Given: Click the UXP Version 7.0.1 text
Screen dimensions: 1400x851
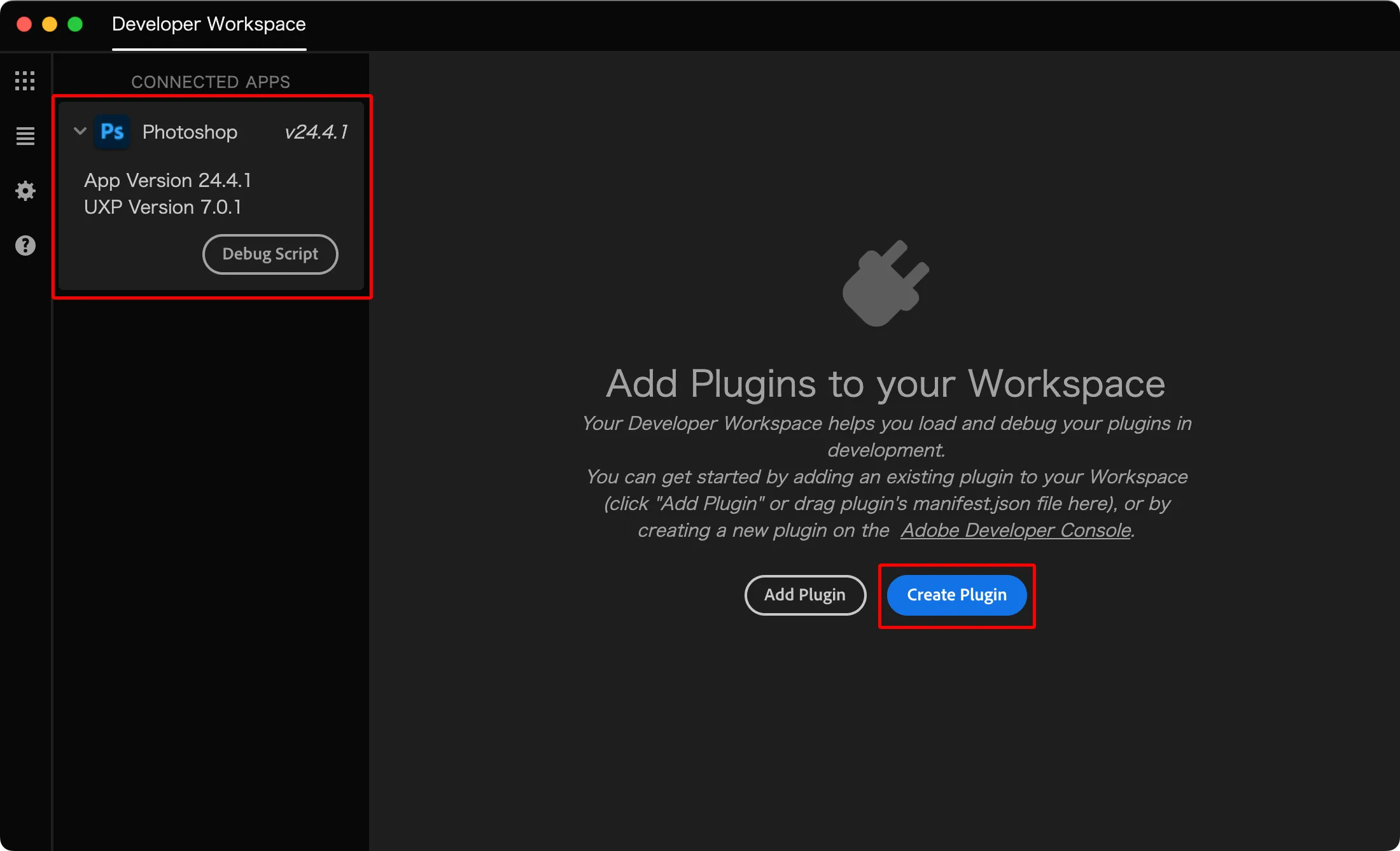Looking at the screenshot, I should click(x=162, y=207).
